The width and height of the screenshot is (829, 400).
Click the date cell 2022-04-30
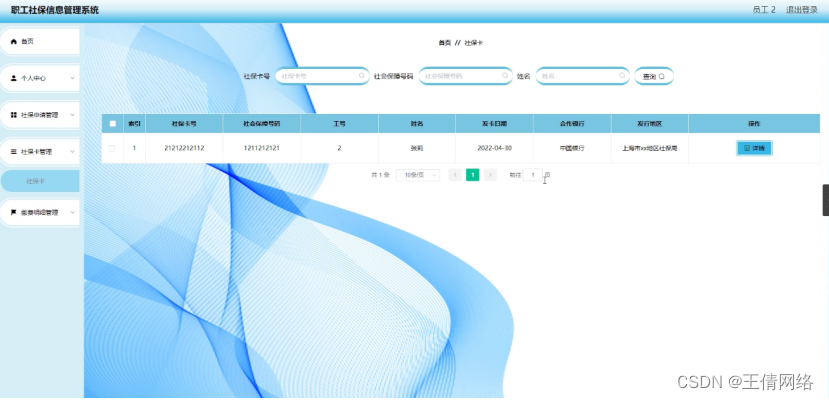tap(494, 148)
